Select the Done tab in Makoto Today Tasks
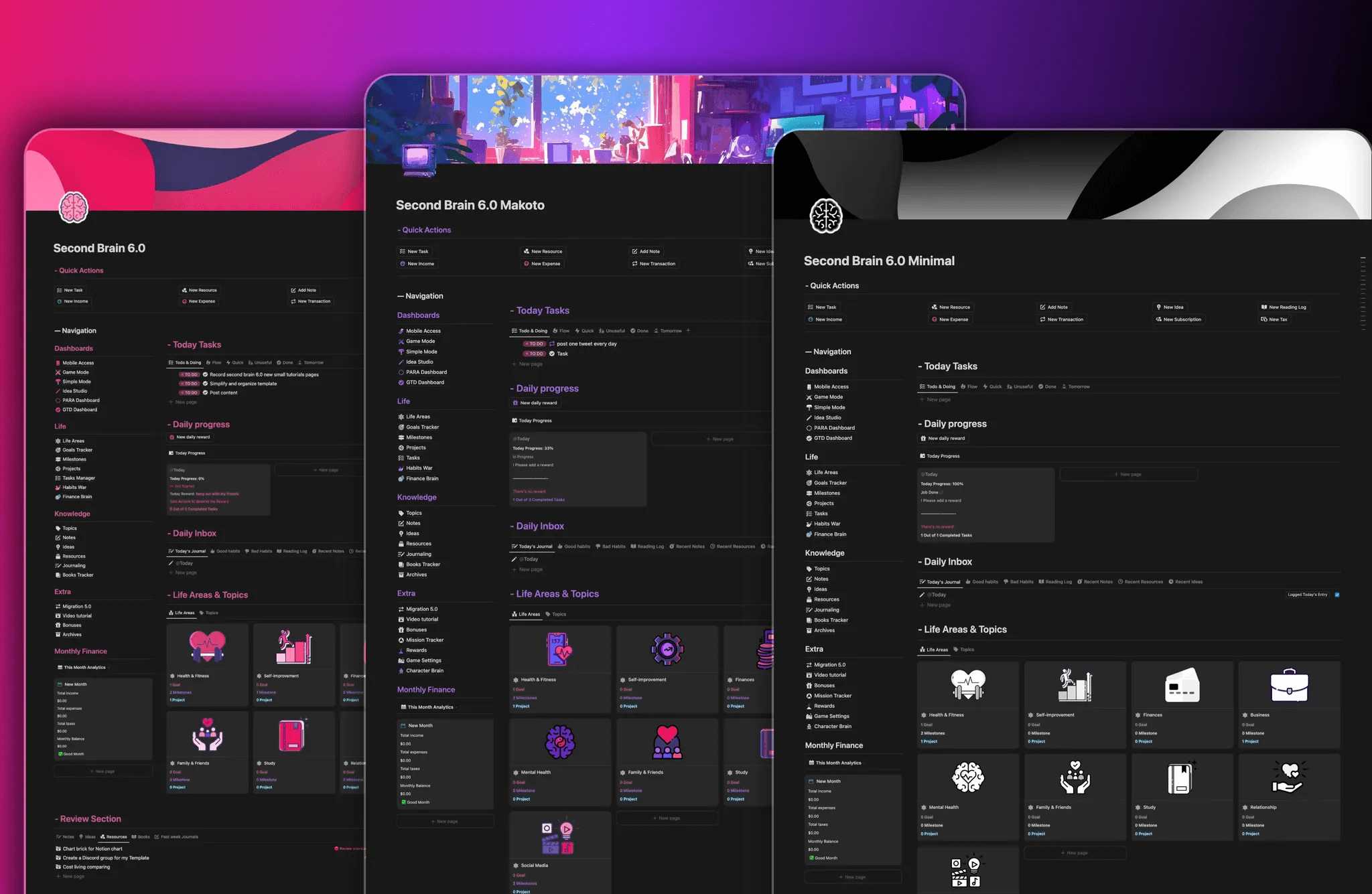This screenshot has width=1372, height=894. 639,331
